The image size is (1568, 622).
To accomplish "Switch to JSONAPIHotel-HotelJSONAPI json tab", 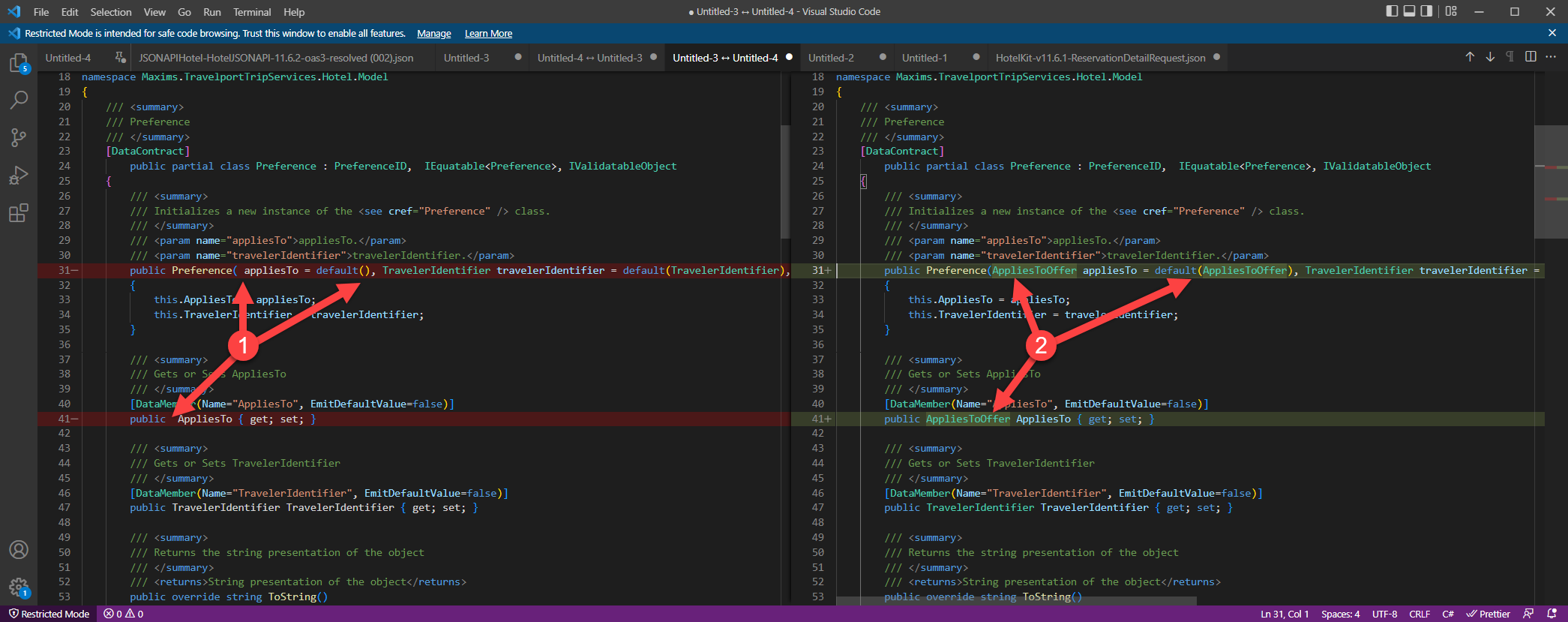I will 276,58.
